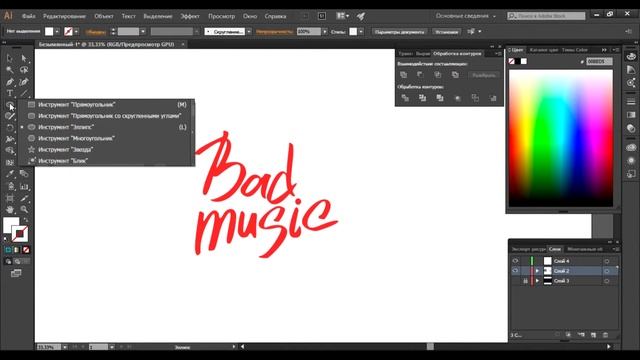Select the Eyedropper tool
Viewport: 640px width, 360px height.
tap(9, 174)
